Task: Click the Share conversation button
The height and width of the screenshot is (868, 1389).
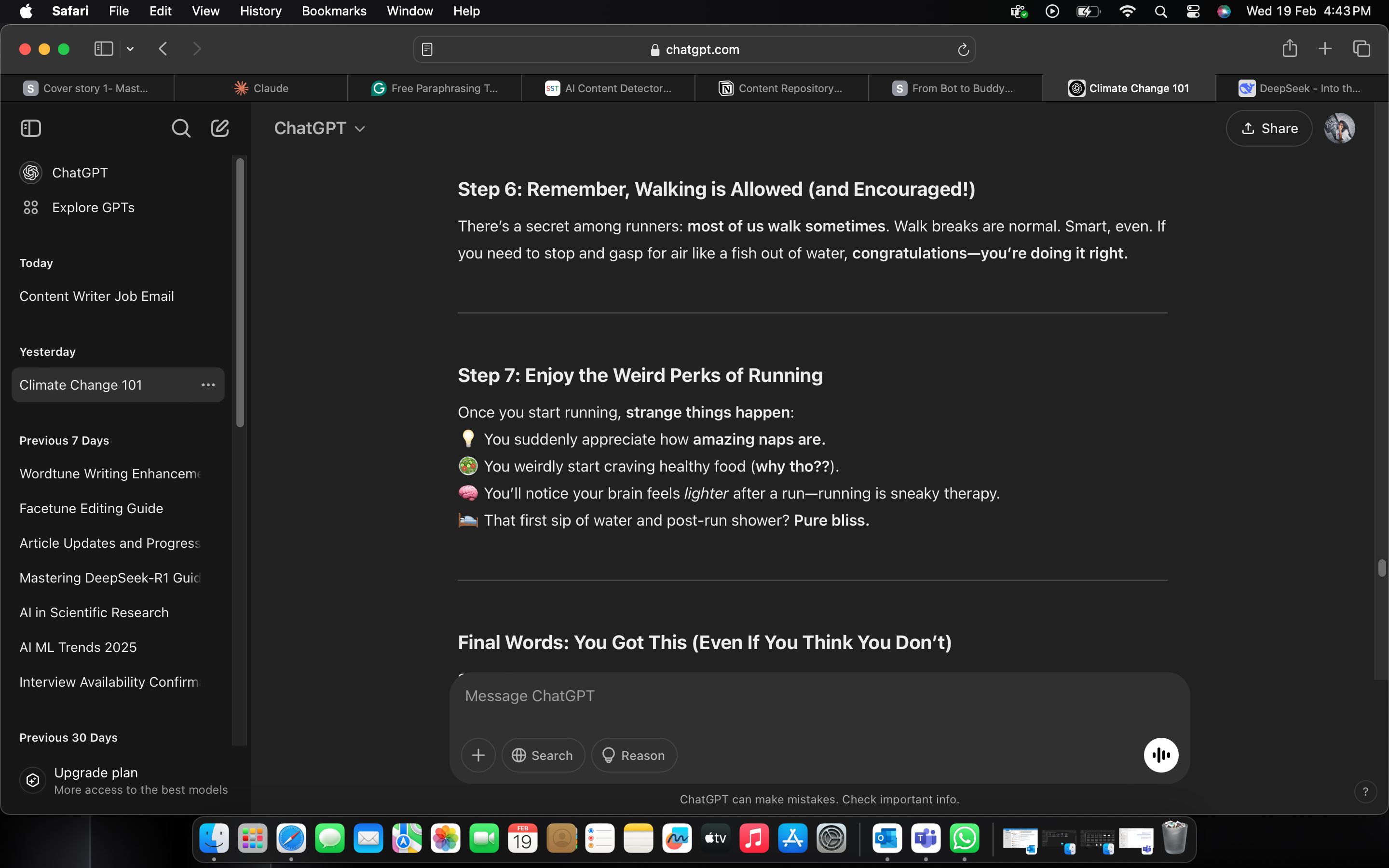Action: (1268, 128)
